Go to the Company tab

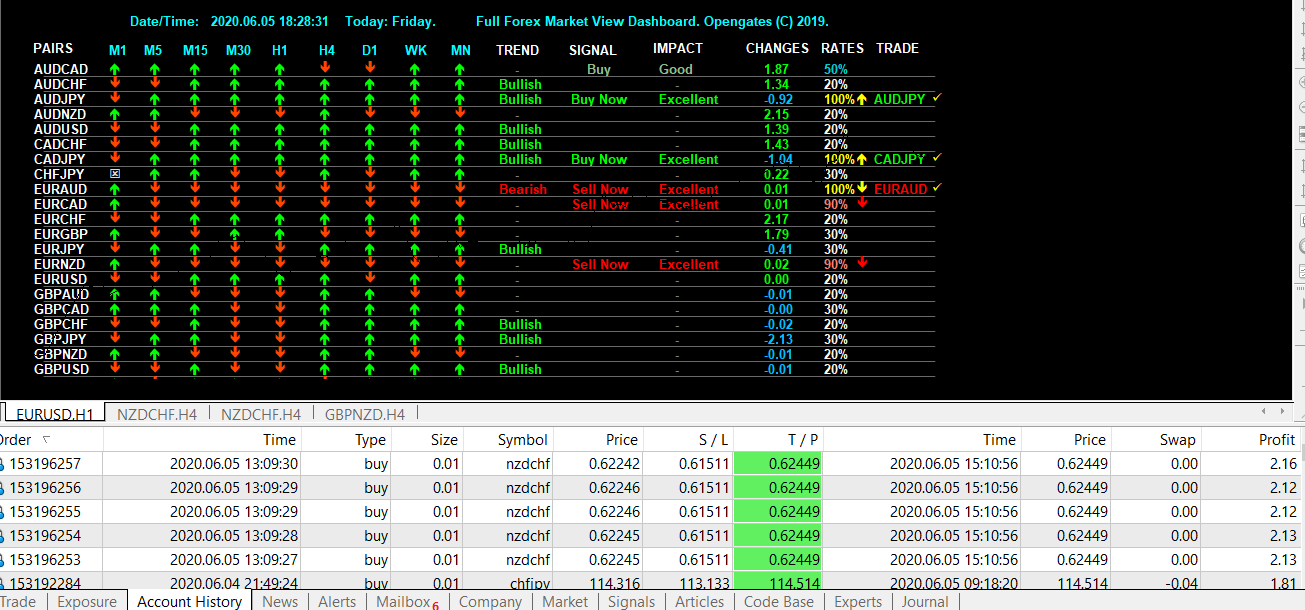pyautogui.click(x=490, y=601)
